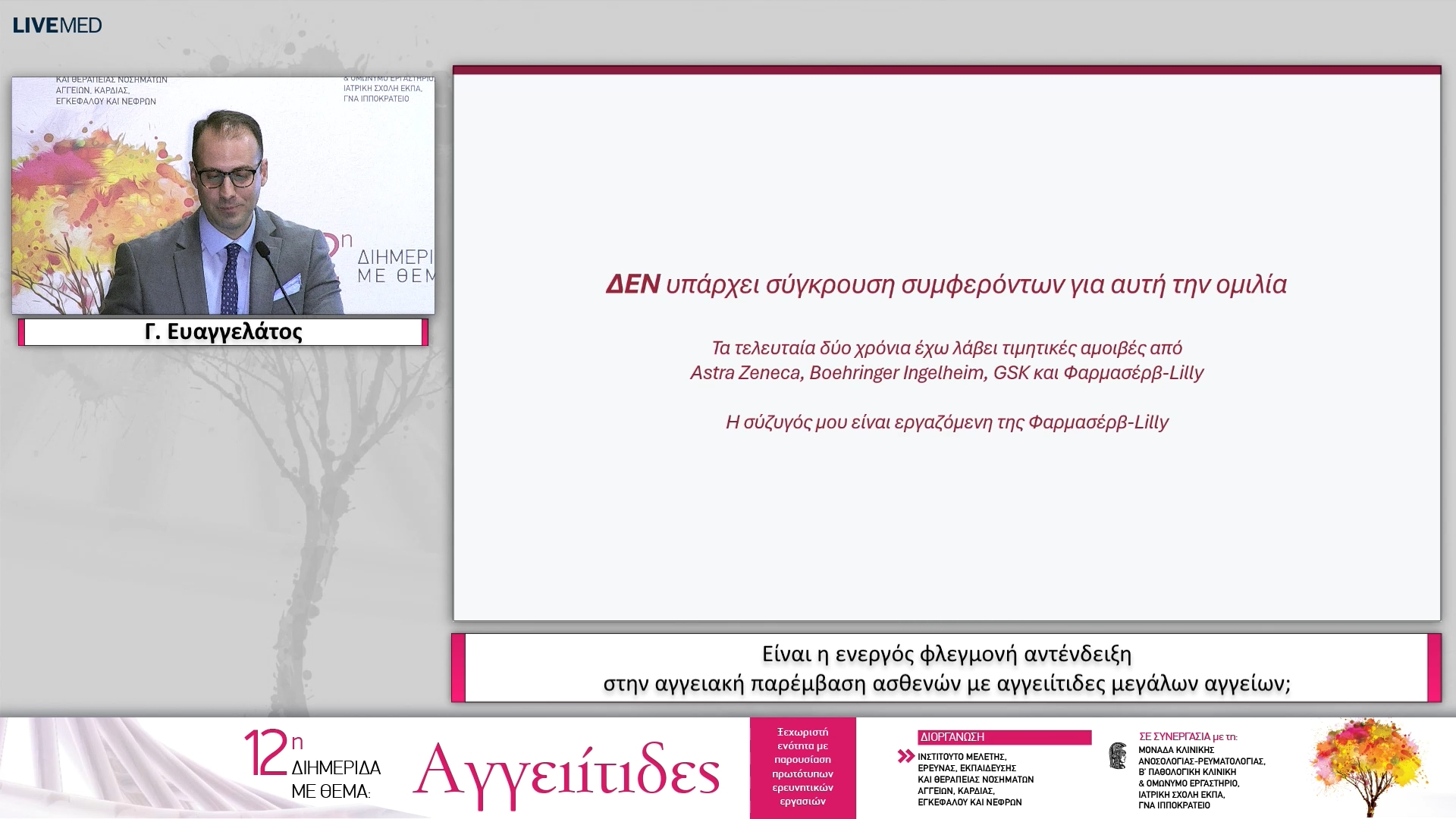
Task: Click the double chevron icon beside ΙΝΣΤΙΤΟΥΤΟ ΜΕΛΕΤΗΣ
Action: [x=906, y=756]
